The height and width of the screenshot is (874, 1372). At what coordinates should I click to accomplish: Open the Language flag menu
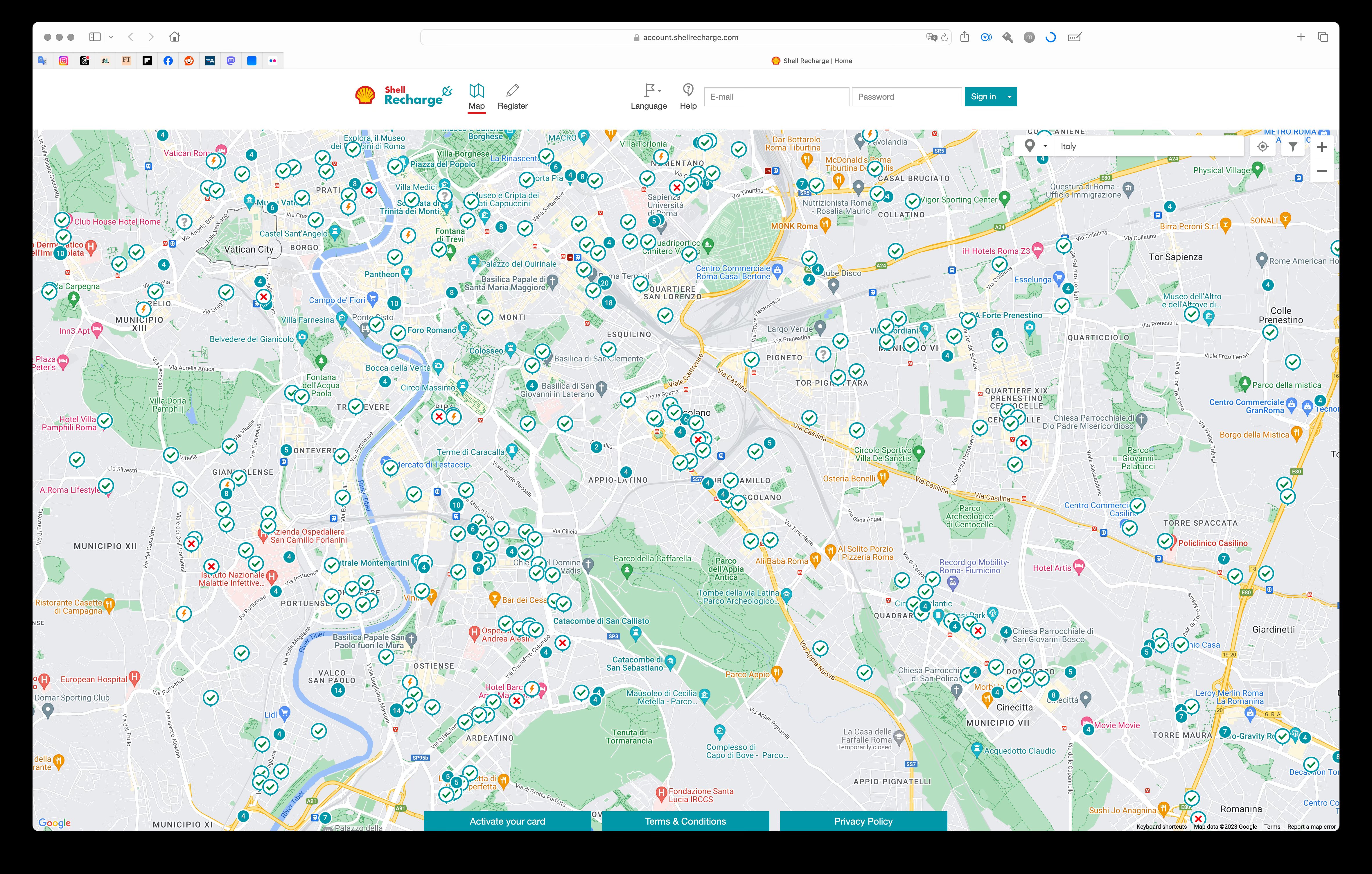649,97
